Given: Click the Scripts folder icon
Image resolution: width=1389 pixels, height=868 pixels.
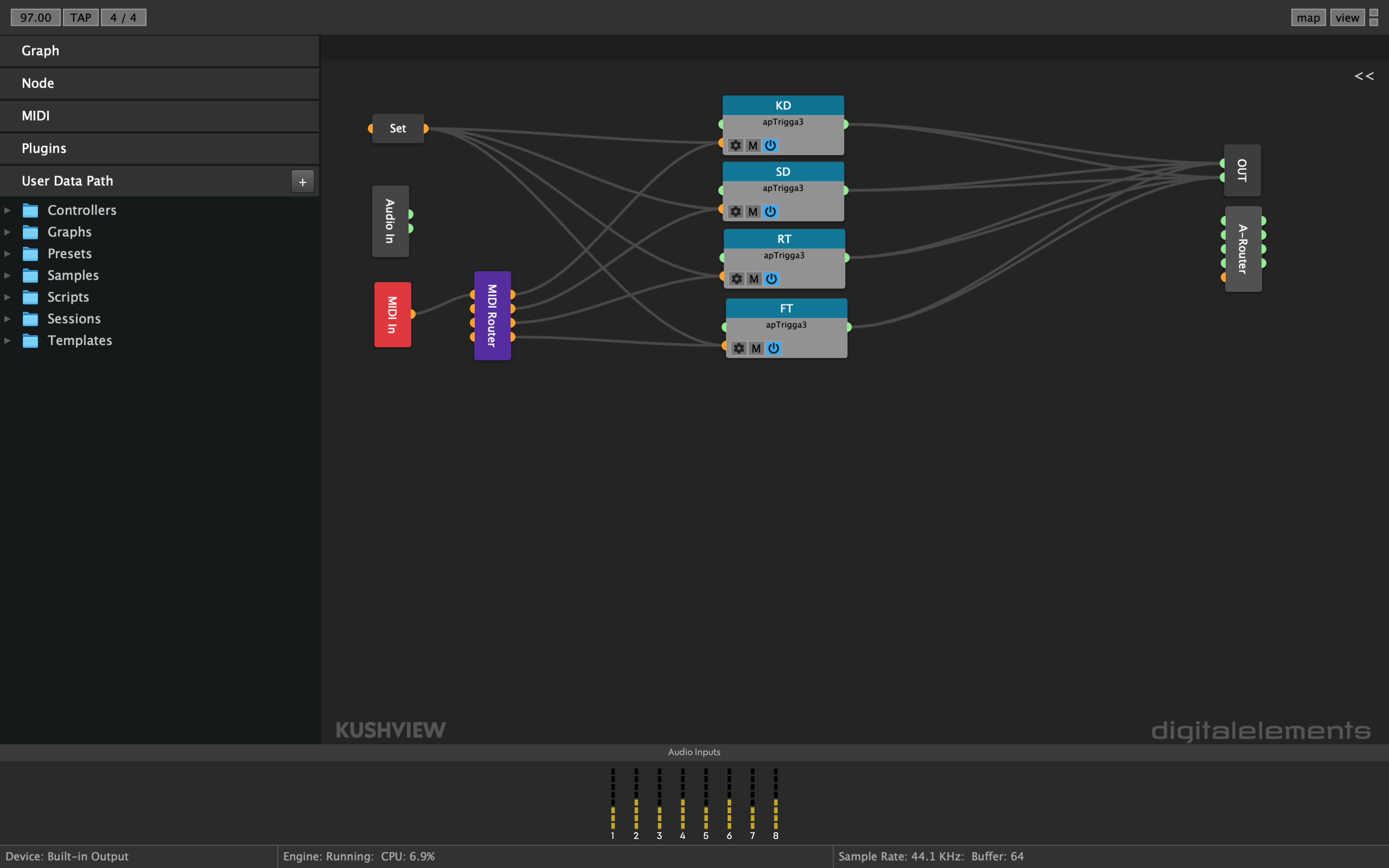Looking at the screenshot, I should tap(30, 297).
